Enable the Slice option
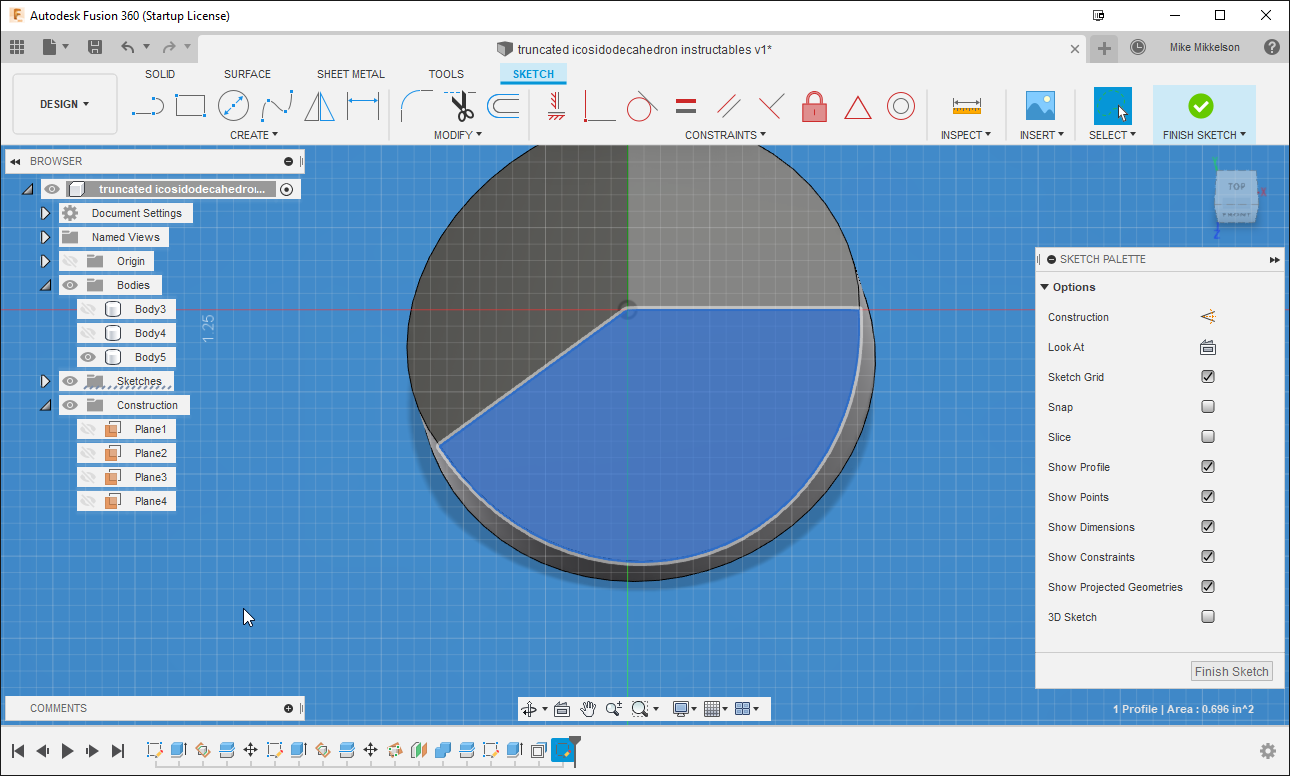The width and height of the screenshot is (1290, 776). pyautogui.click(x=1207, y=436)
